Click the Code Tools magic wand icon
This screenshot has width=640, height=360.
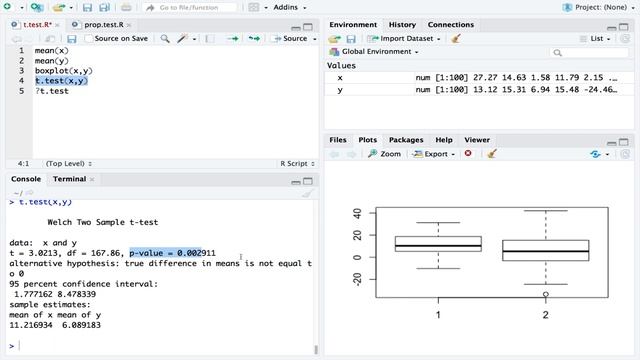pos(182,39)
